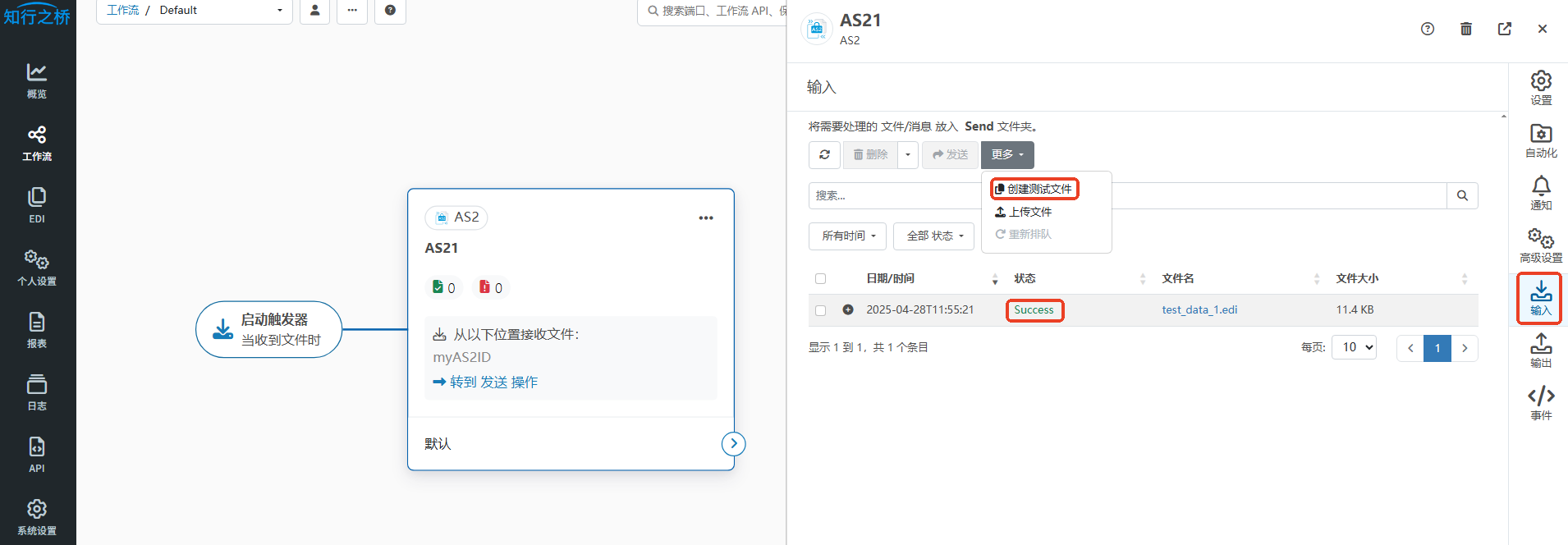
Task: Open the 概览 overview in sidebar
Action: [x=37, y=80]
